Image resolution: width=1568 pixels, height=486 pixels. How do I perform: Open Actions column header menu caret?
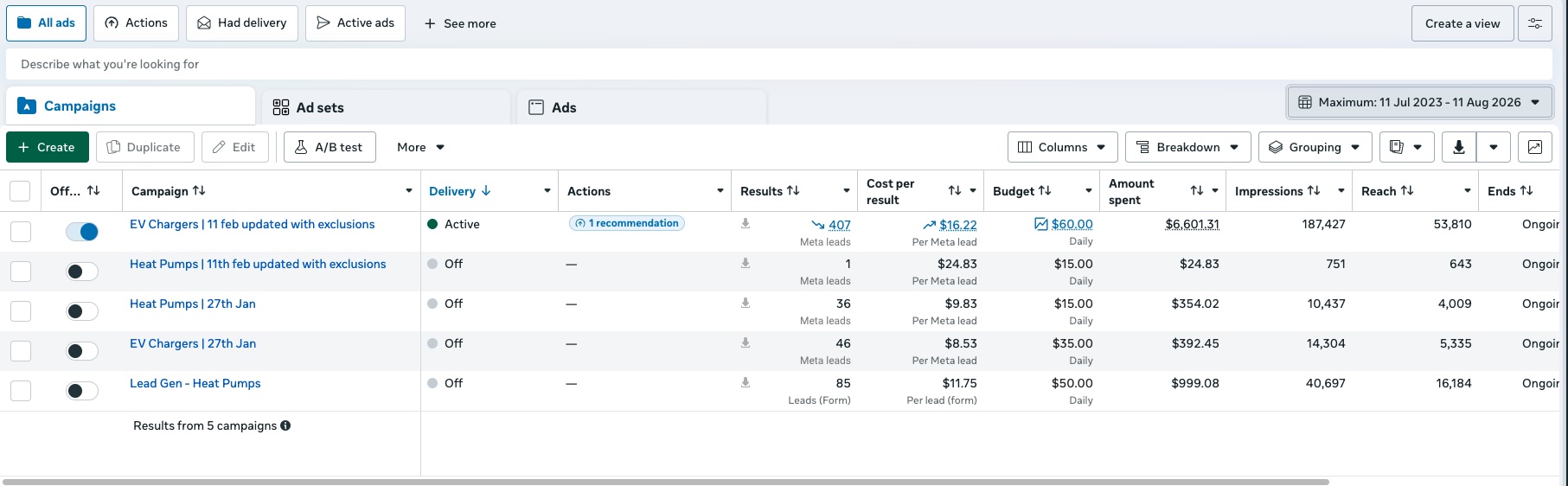point(720,191)
